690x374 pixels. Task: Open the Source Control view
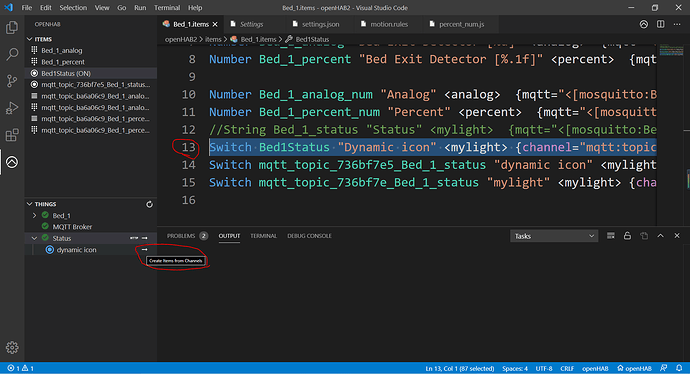[12, 81]
